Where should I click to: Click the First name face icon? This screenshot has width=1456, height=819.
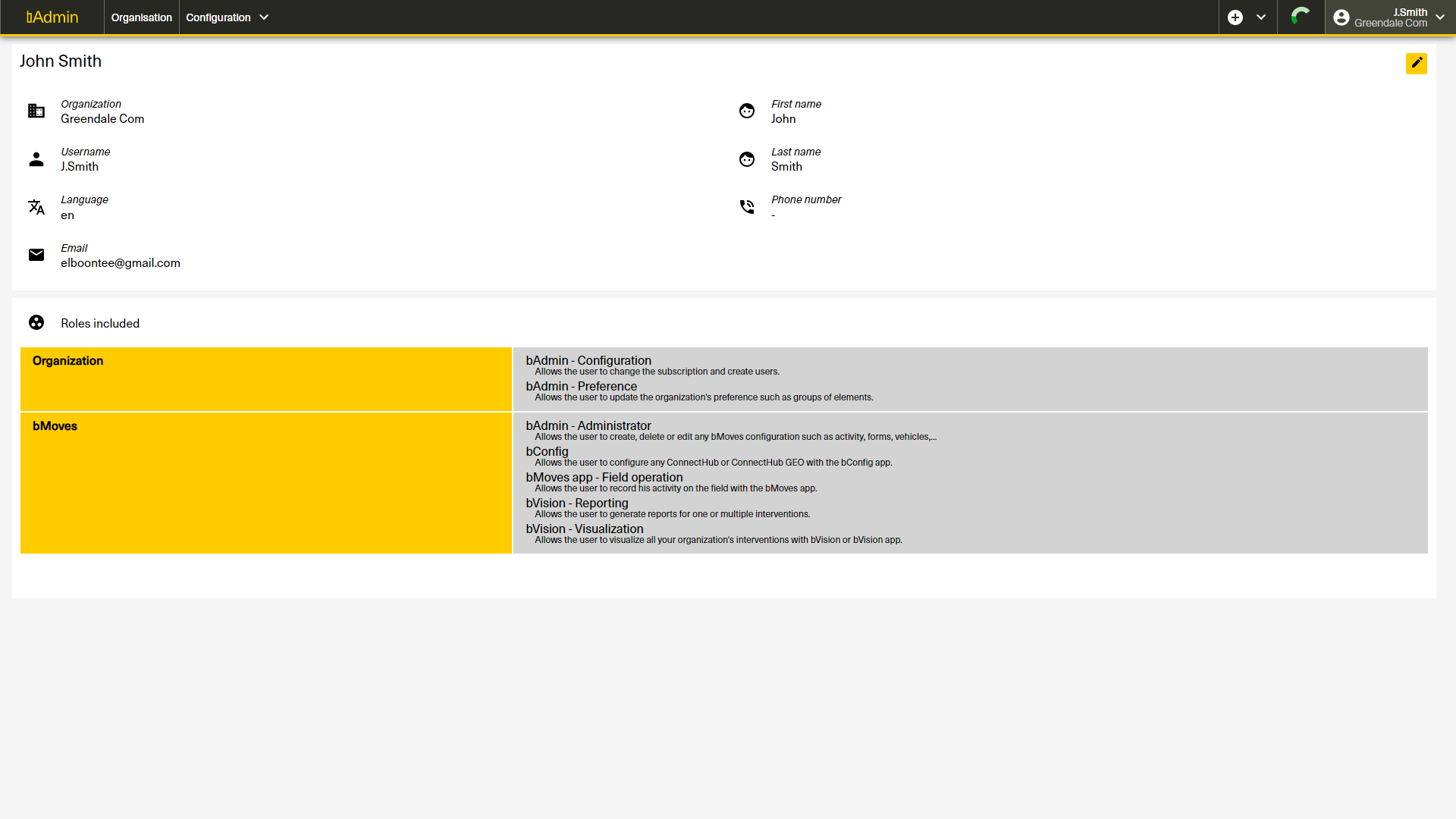click(x=747, y=111)
